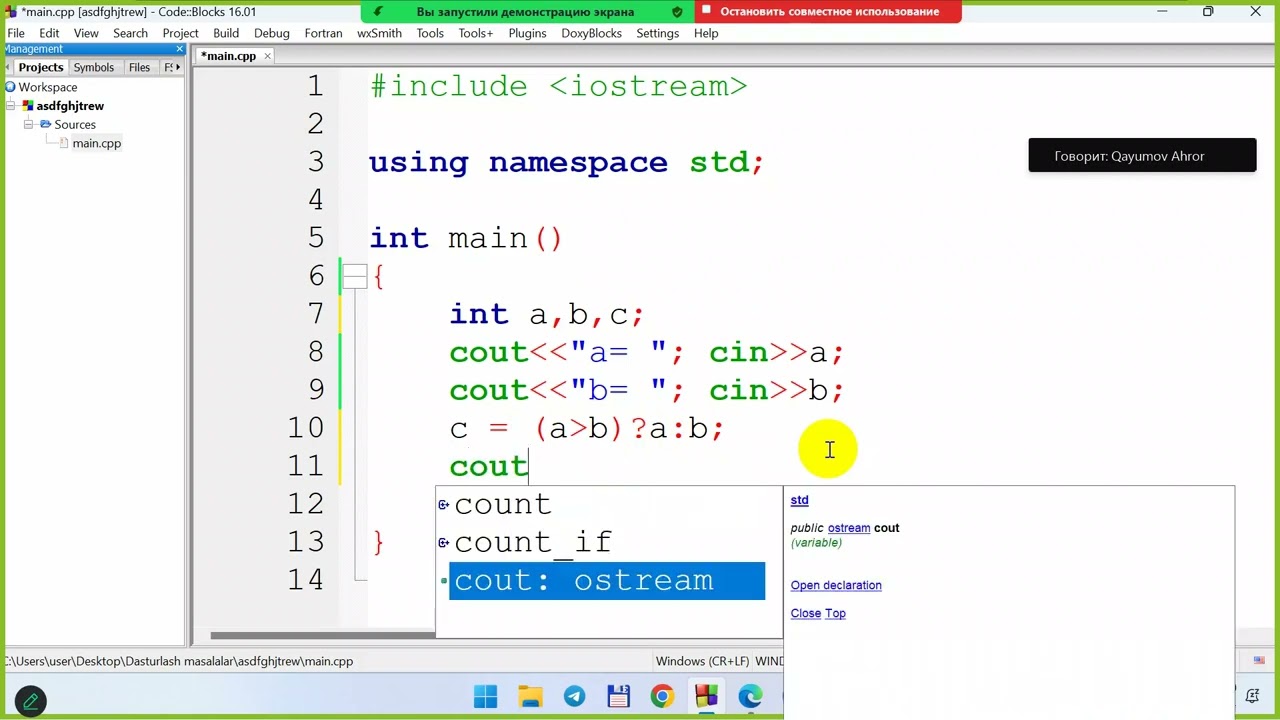Open the Build menu
The image size is (1280, 720).
pos(226,33)
